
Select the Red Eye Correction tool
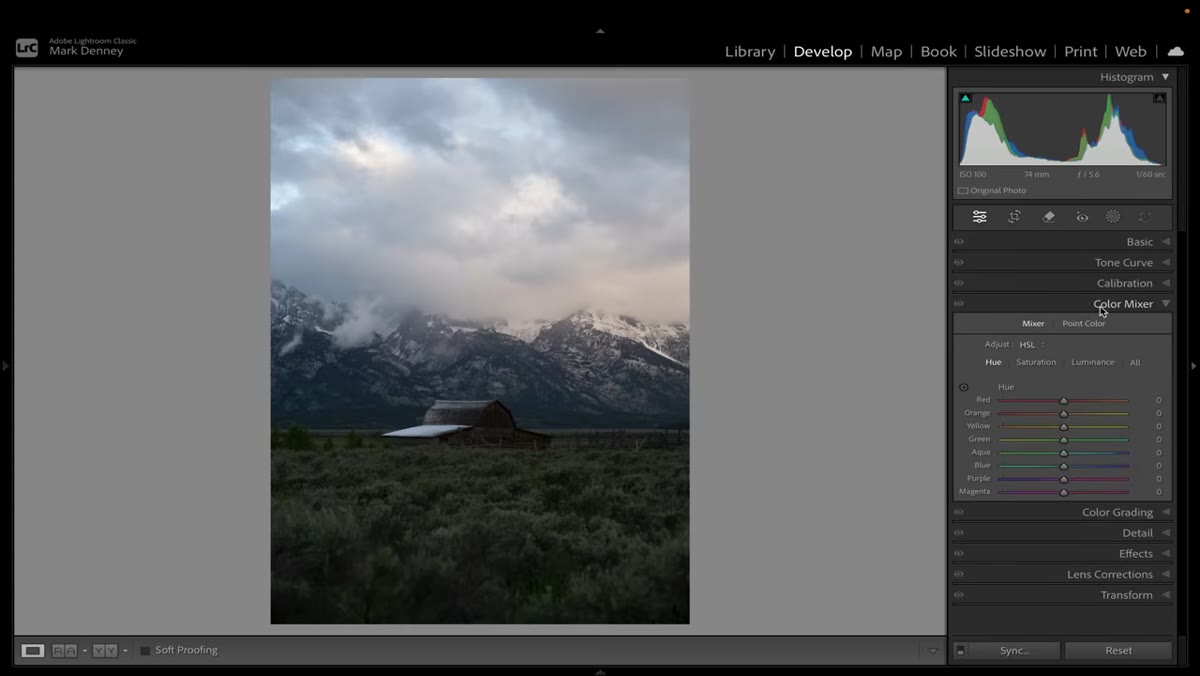[x=1082, y=217]
